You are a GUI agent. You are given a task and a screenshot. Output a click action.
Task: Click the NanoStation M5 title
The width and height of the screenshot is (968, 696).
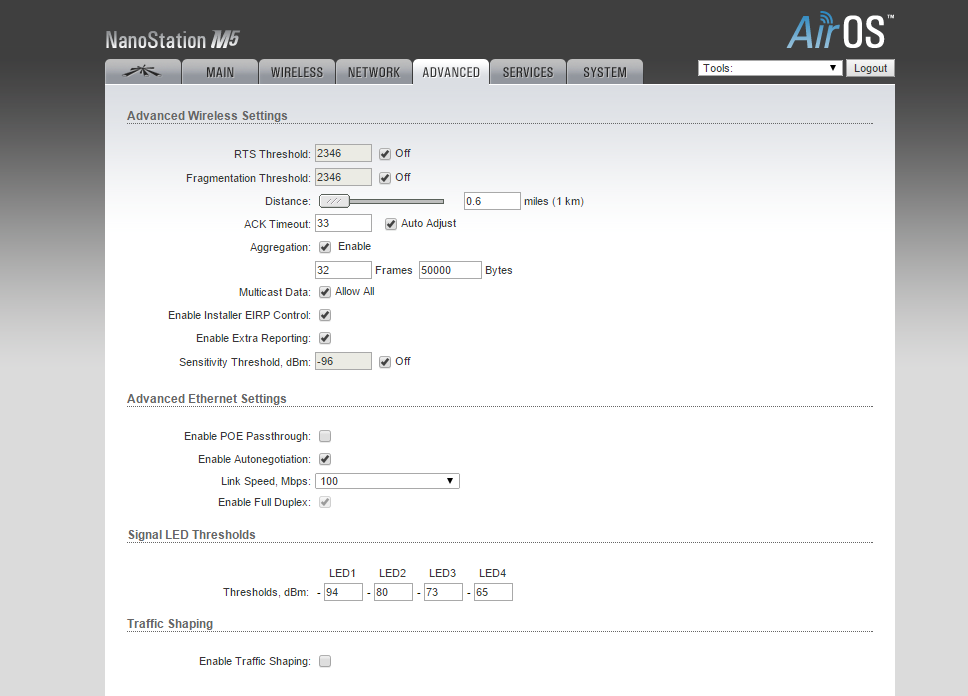click(x=172, y=40)
